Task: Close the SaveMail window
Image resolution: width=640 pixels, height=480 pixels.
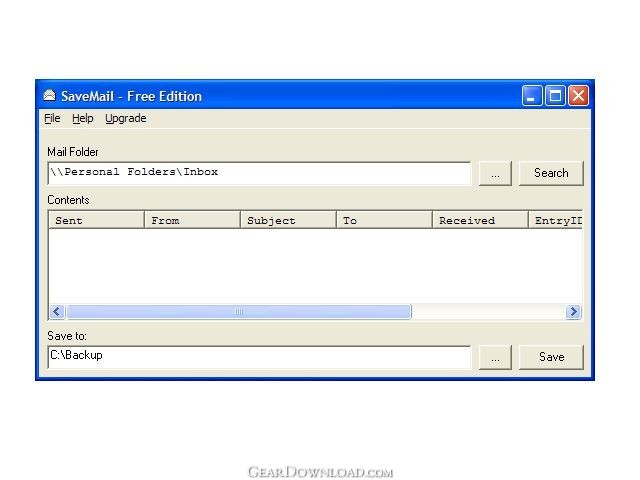Action: tap(578, 96)
